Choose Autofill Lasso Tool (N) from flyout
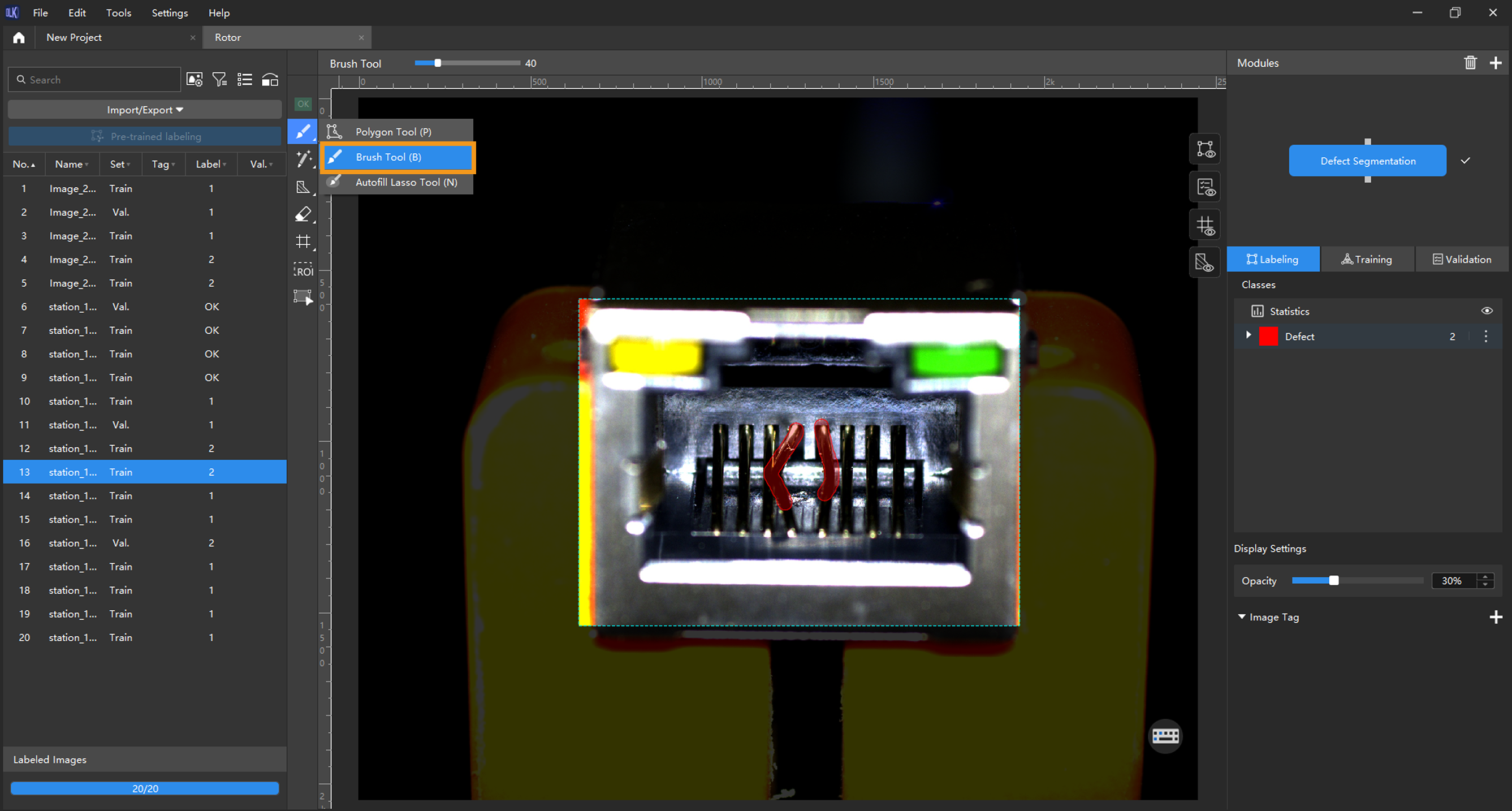Screen dimensions: 1512x811 (x=398, y=182)
